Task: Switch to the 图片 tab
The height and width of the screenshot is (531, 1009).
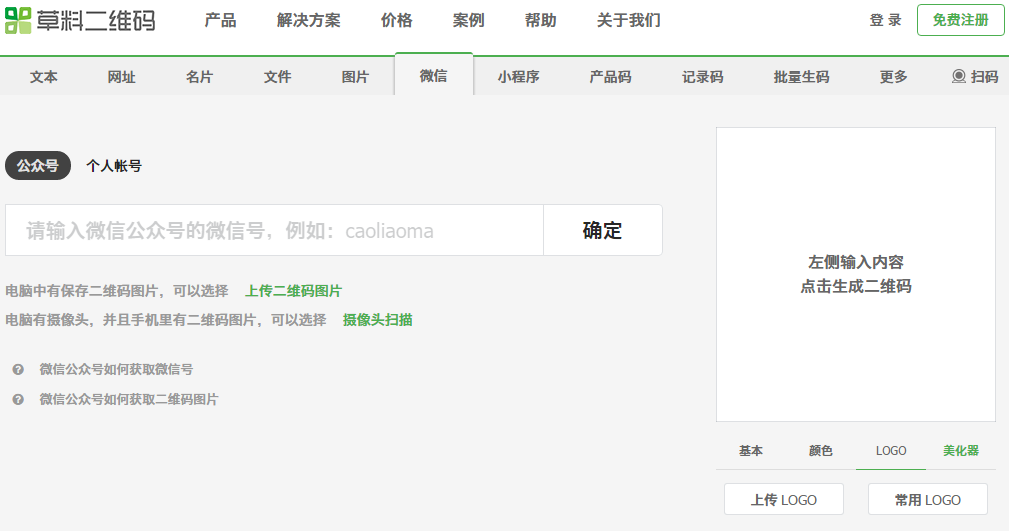Action: pyautogui.click(x=355, y=77)
